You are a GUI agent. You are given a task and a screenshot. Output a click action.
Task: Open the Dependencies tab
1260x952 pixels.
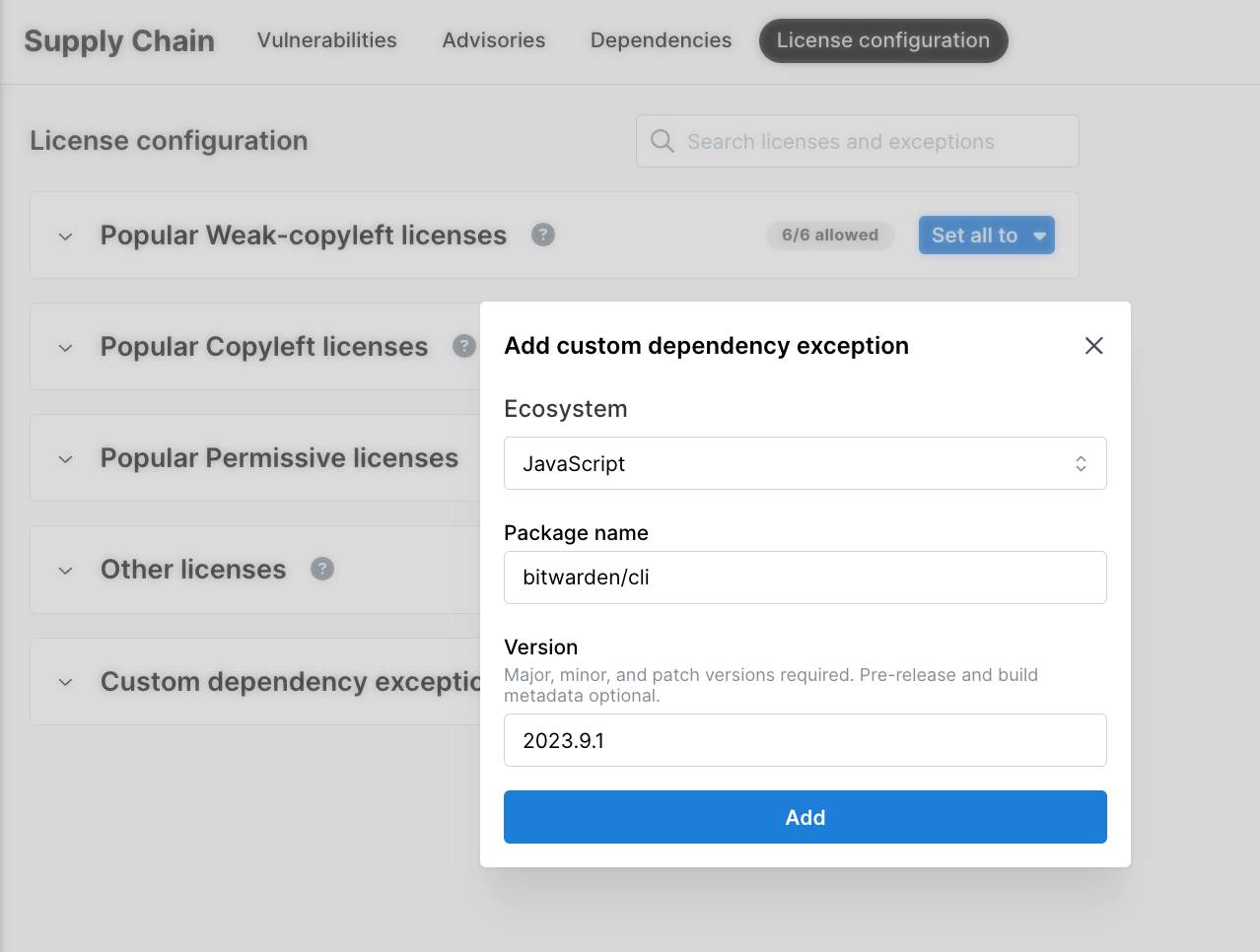click(660, 40)
